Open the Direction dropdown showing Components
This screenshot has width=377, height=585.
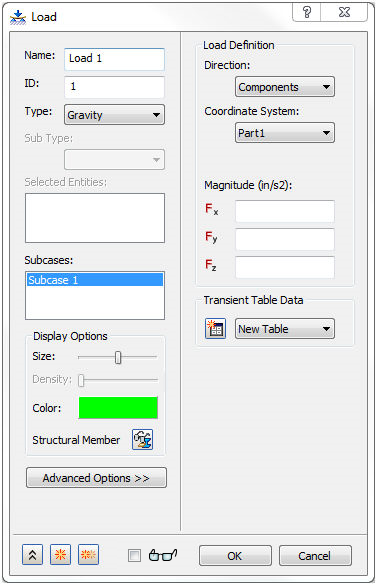tap(285, 87)
